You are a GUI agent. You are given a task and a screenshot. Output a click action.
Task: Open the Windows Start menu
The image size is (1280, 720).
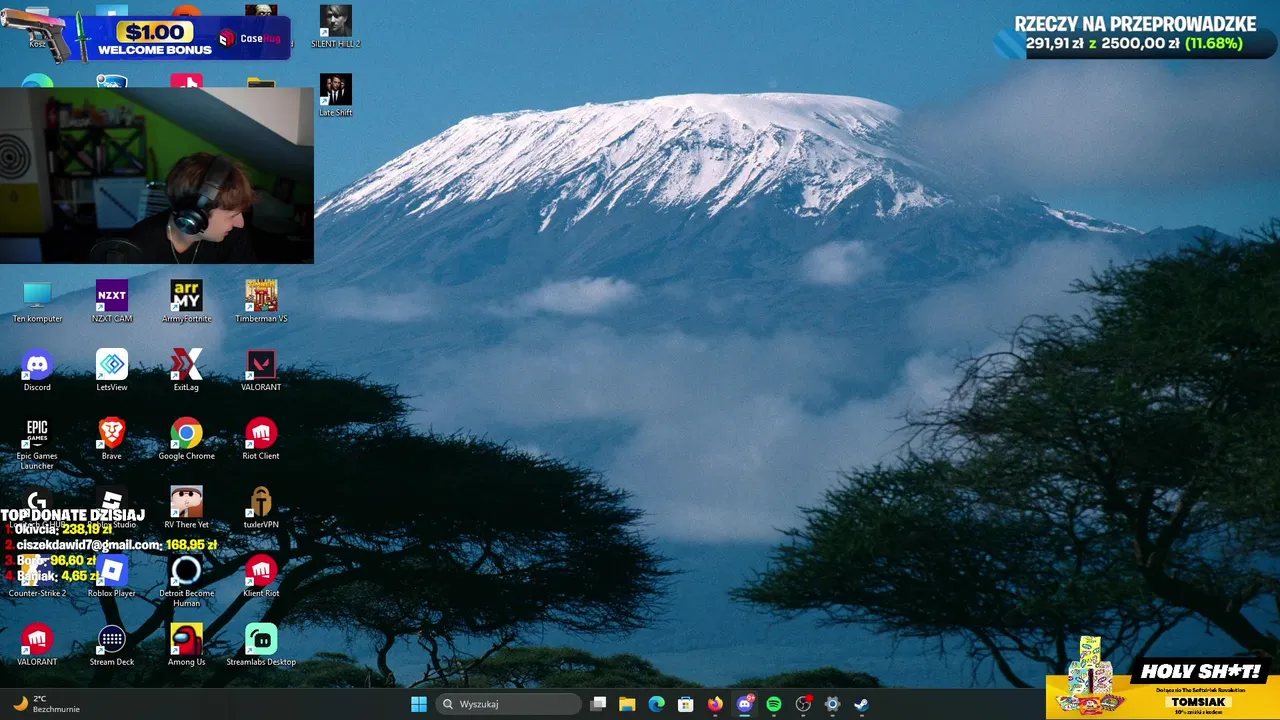click(x=419, y=704)
